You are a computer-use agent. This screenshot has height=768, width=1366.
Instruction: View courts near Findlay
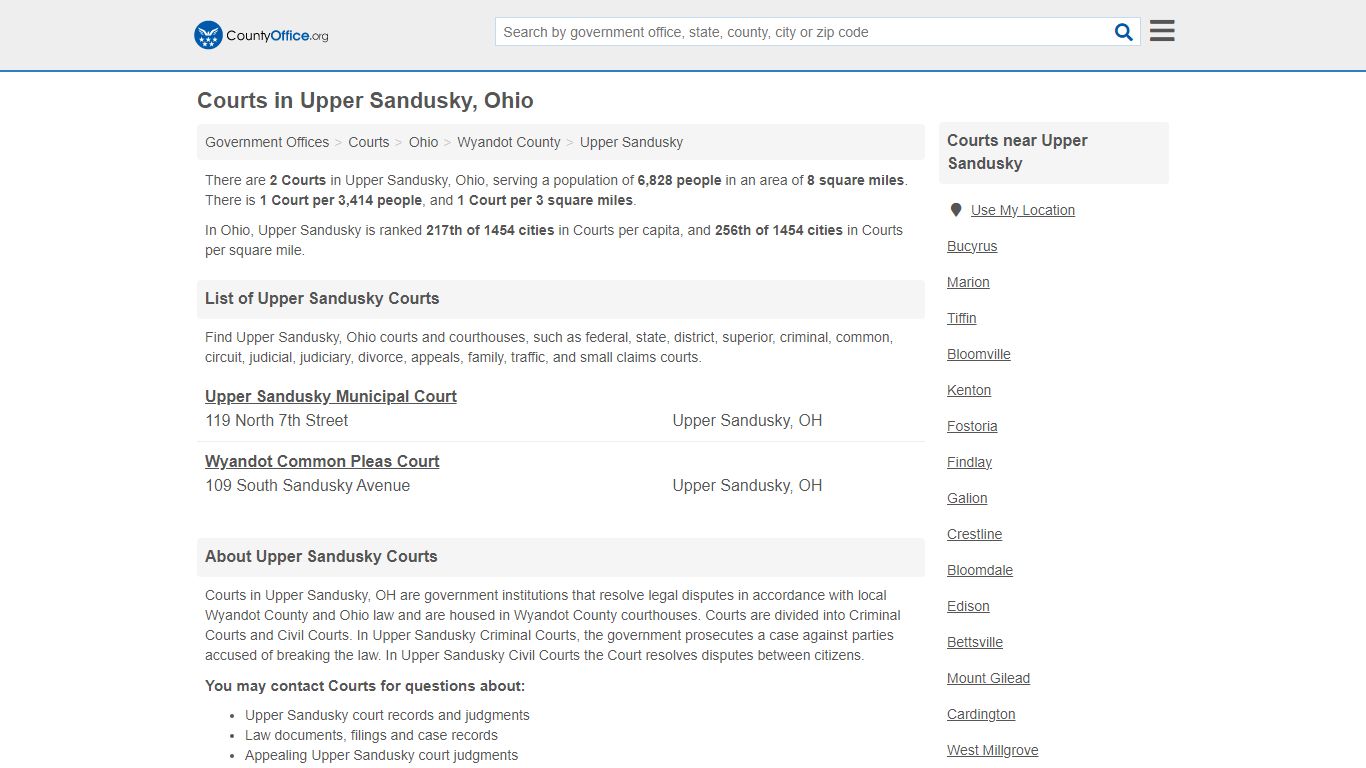click(x=969, y=462)
